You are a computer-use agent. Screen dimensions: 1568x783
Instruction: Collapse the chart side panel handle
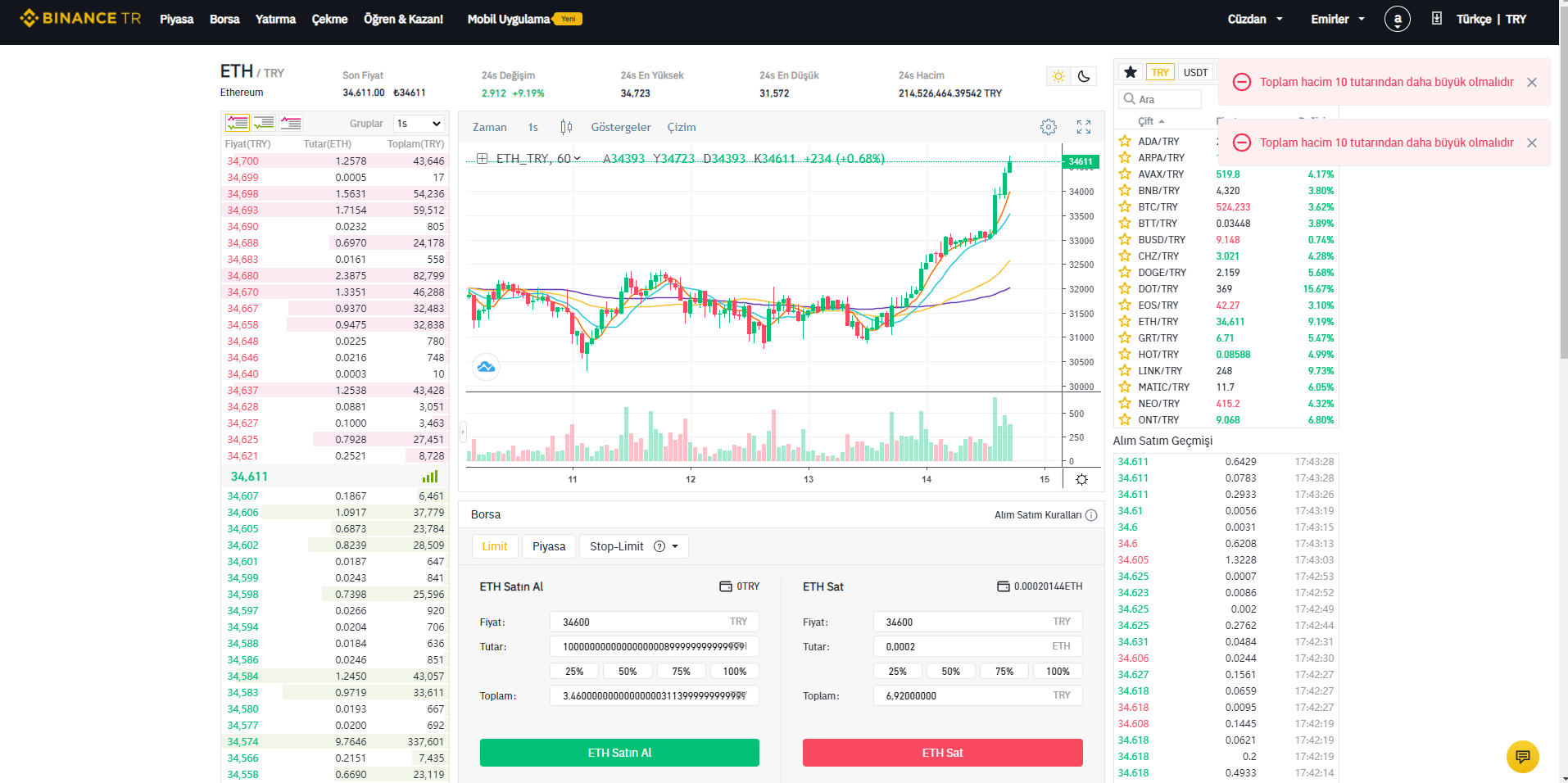tap(463, 431)
